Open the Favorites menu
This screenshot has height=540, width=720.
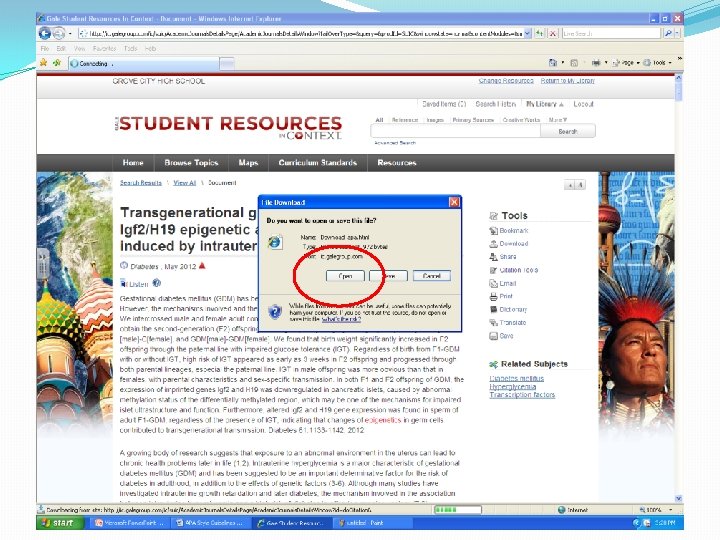coord(104,48)
